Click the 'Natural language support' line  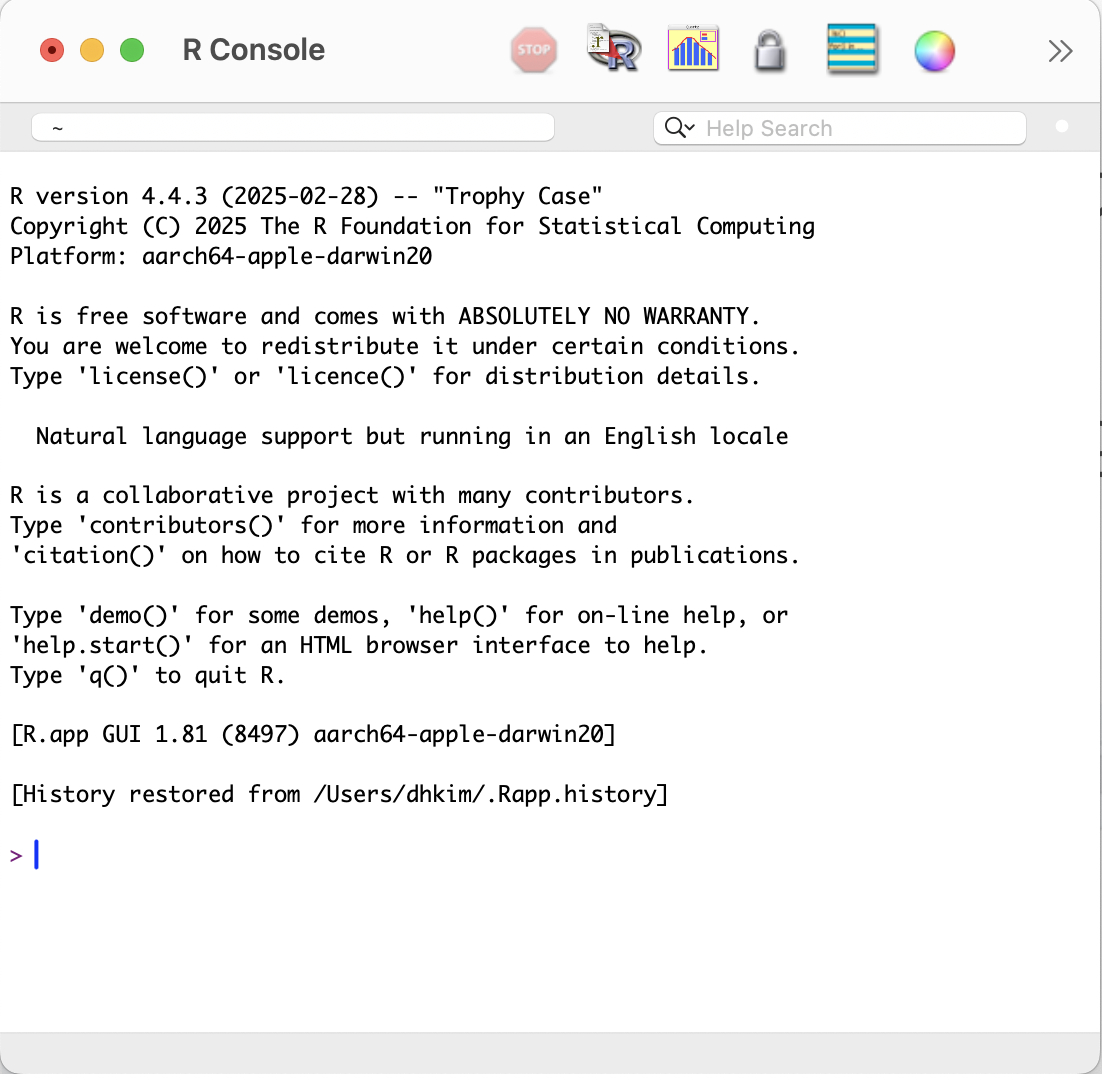tap(412, 436)
